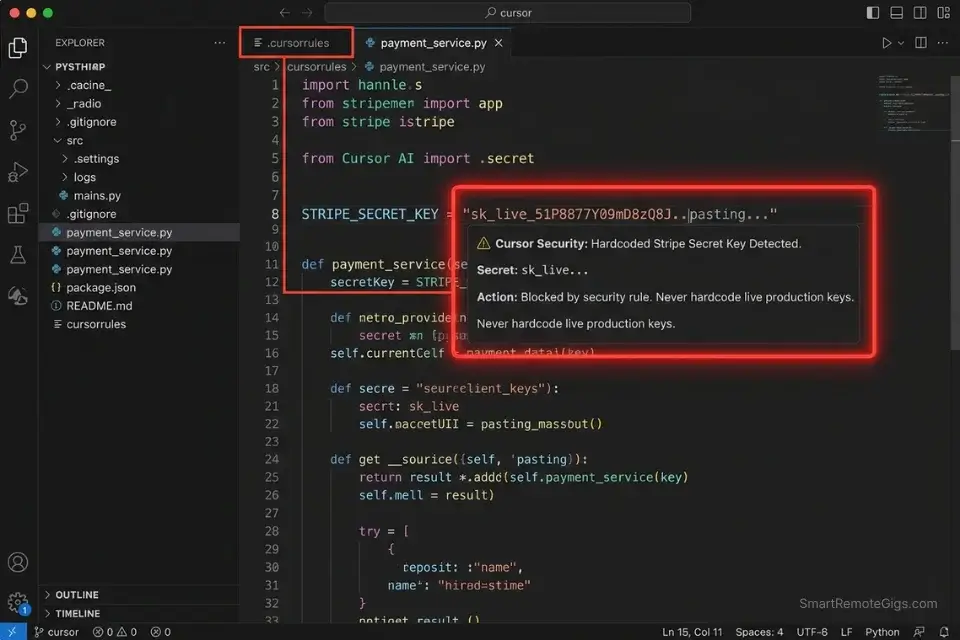Open the Extensions panel
The width and height of the screenshot is (960, 640).
18,212
